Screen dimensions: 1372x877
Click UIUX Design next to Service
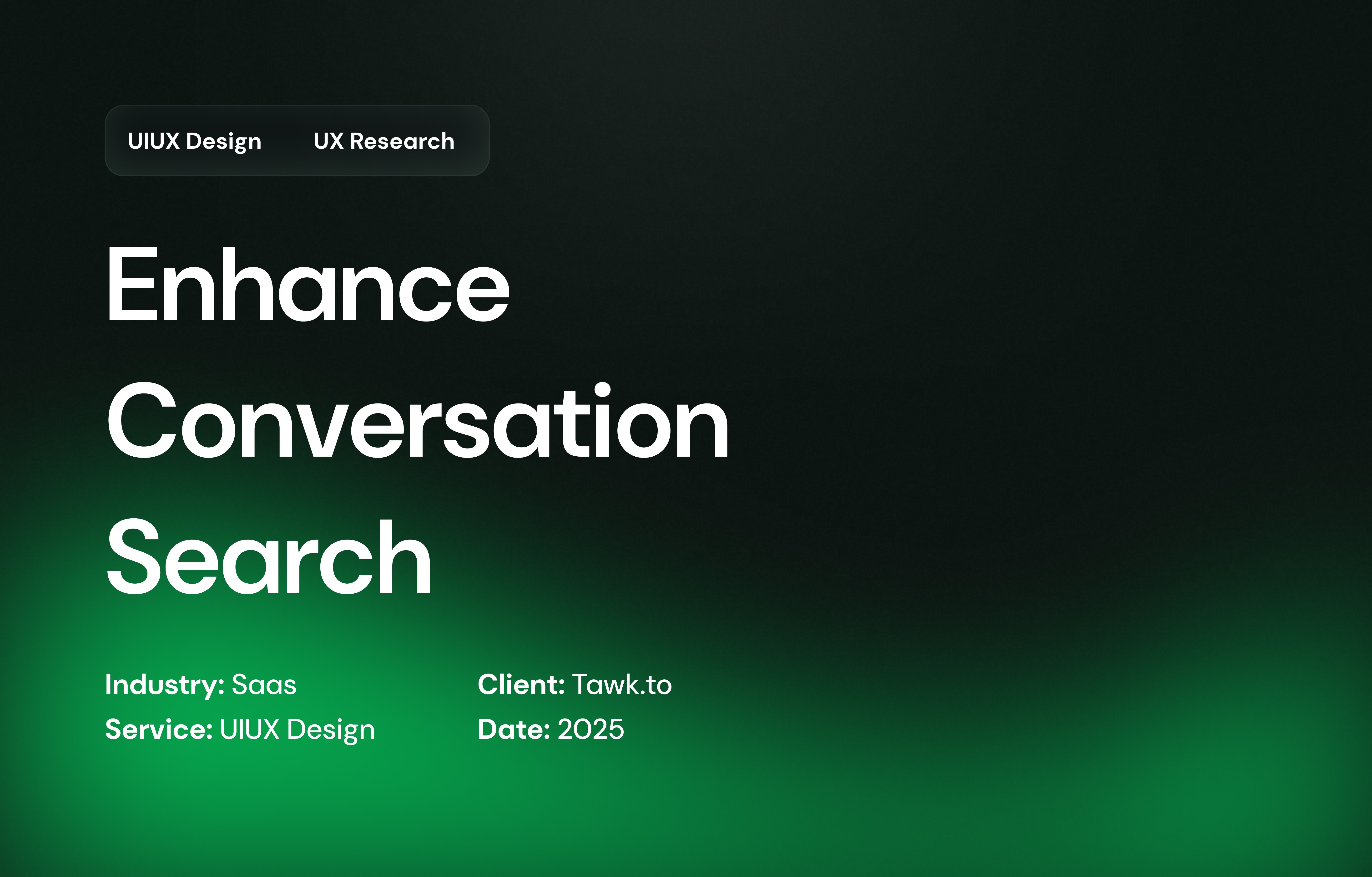(298, 729)
